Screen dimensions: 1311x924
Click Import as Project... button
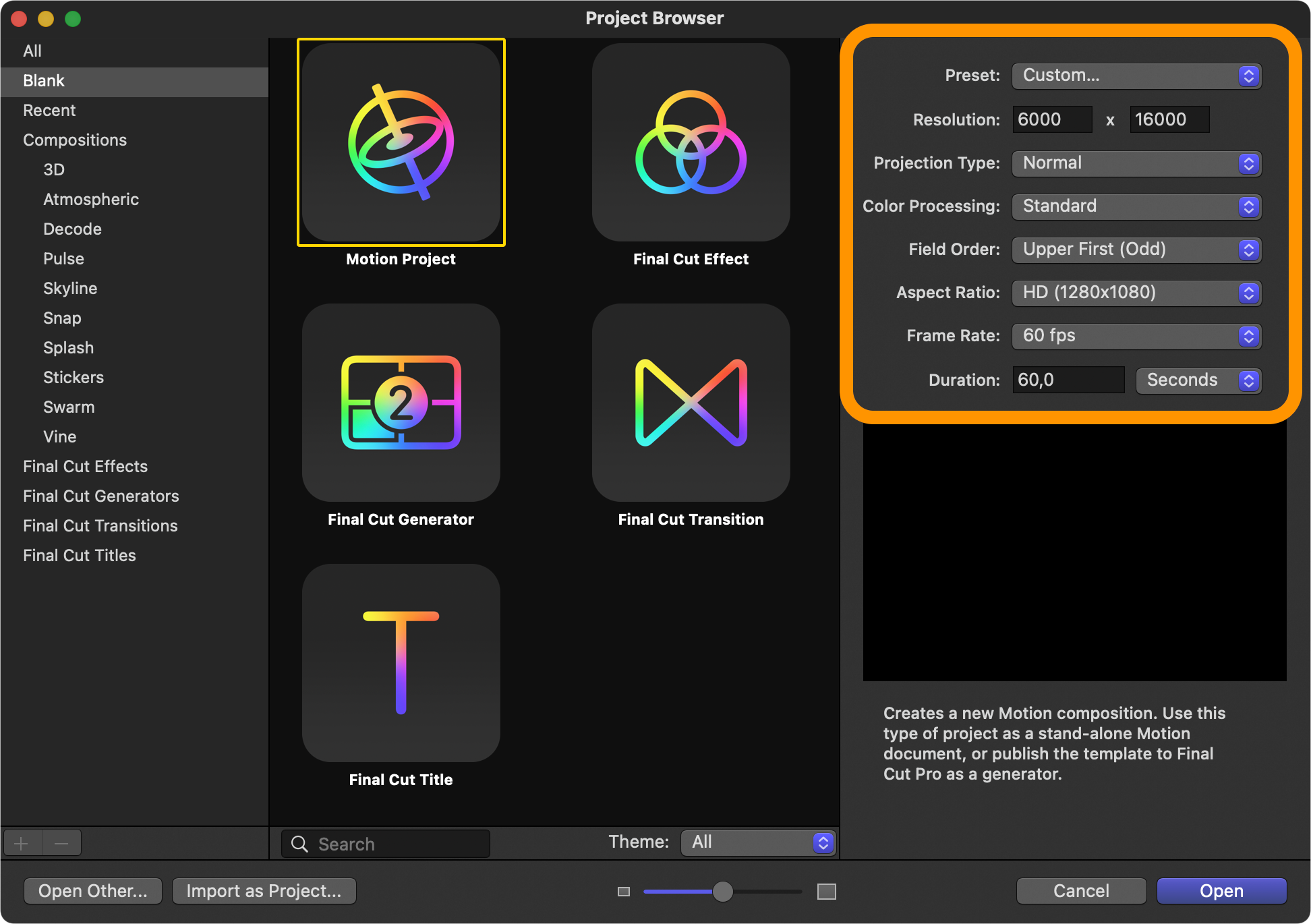264,891
